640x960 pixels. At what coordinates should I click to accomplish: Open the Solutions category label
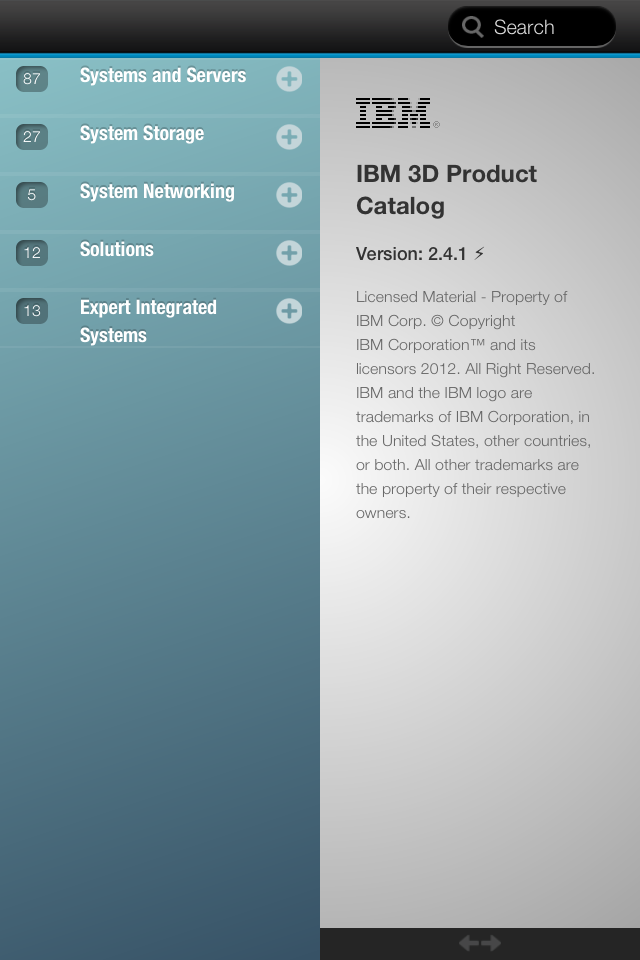point(117,250)
